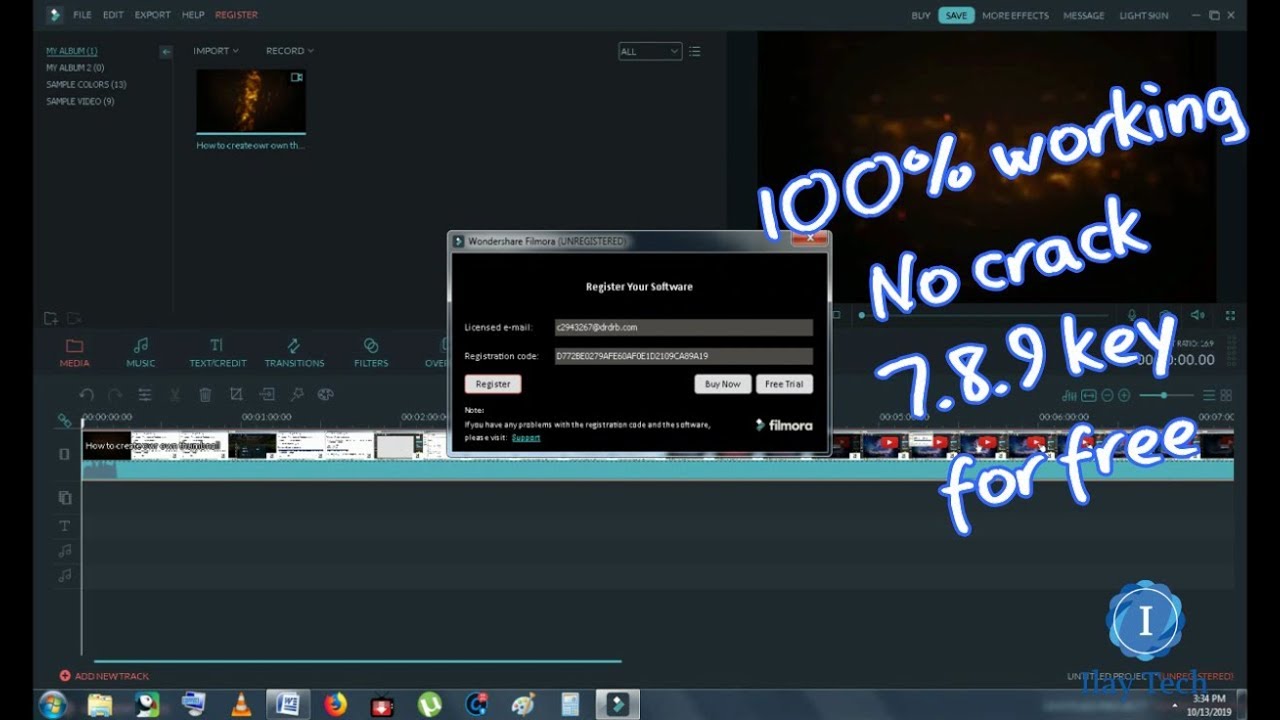The height and width of the screenshot is (720, 1280).
Task: Open the Media library tab
Action: pyautogui.click(x=74, y=352)
